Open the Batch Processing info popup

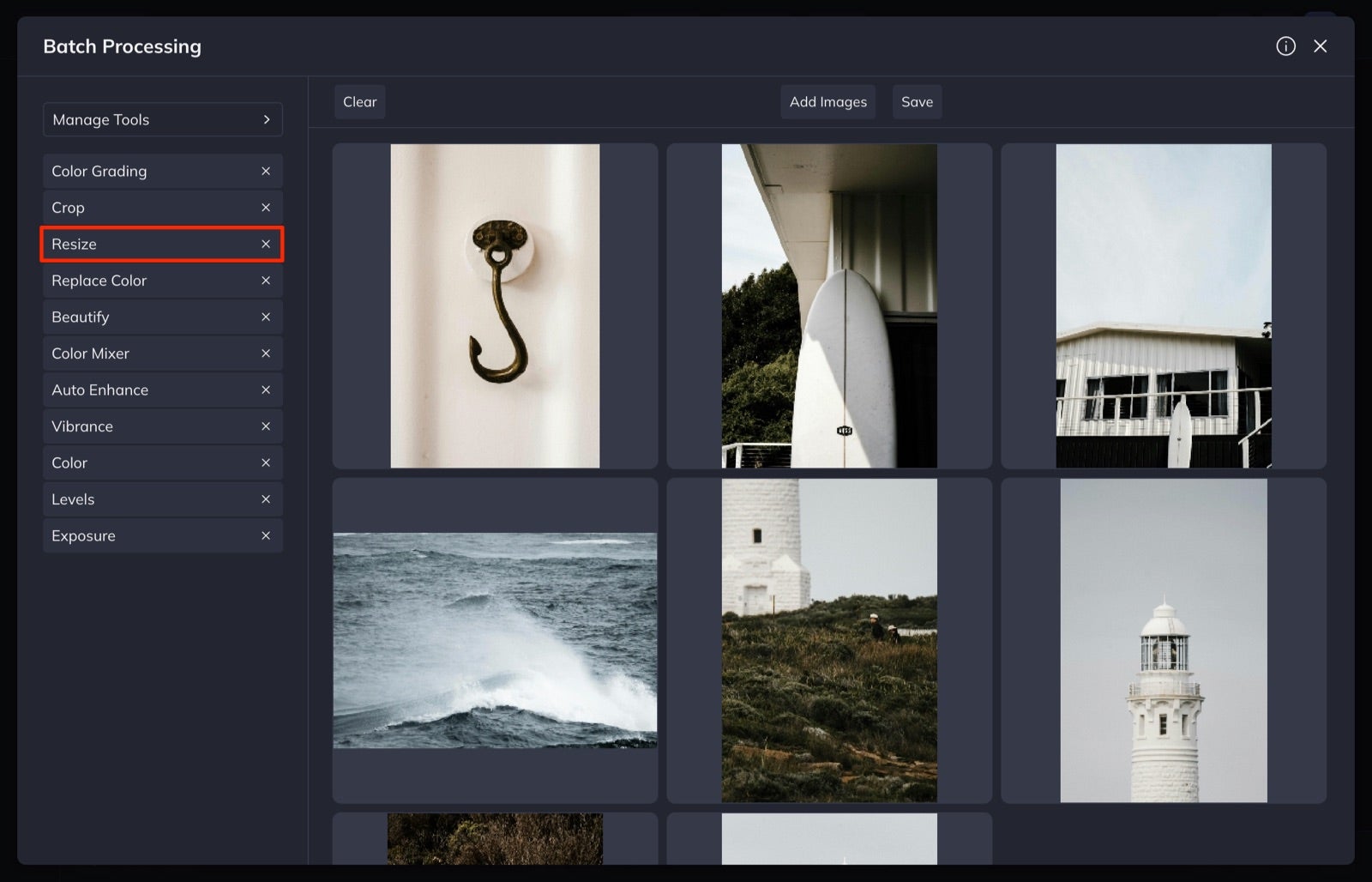(1285, 45)
